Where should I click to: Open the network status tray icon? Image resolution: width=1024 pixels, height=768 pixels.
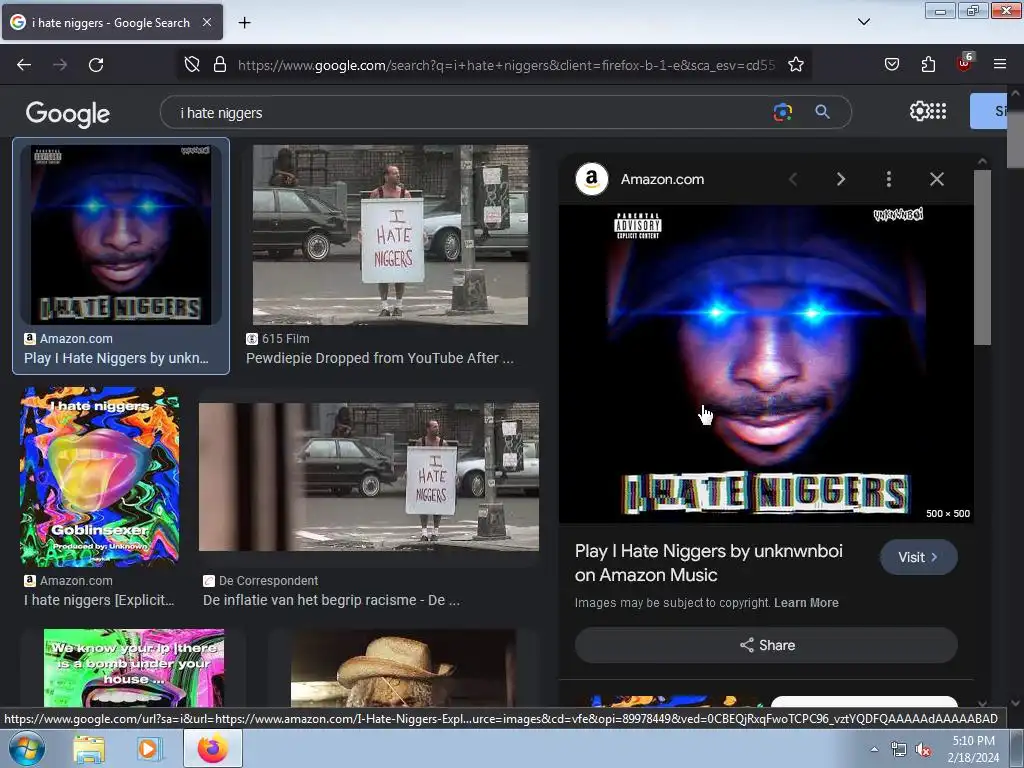tap(899, 750)
